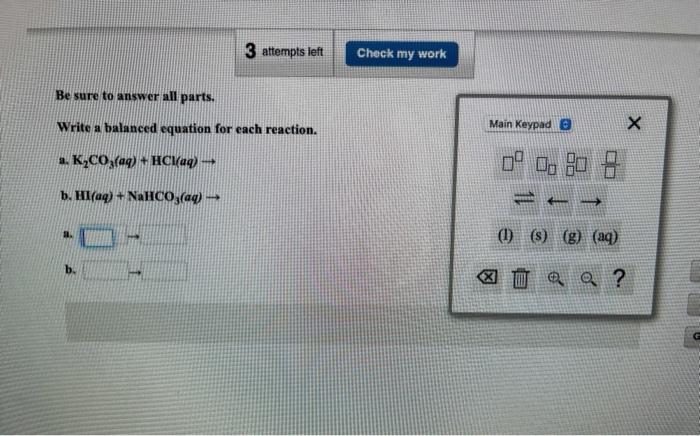The height and width of the screenshot is (436, 700).
Task: Click the subscript template icon
Action: pyautogui.click(x=546, y=165)
